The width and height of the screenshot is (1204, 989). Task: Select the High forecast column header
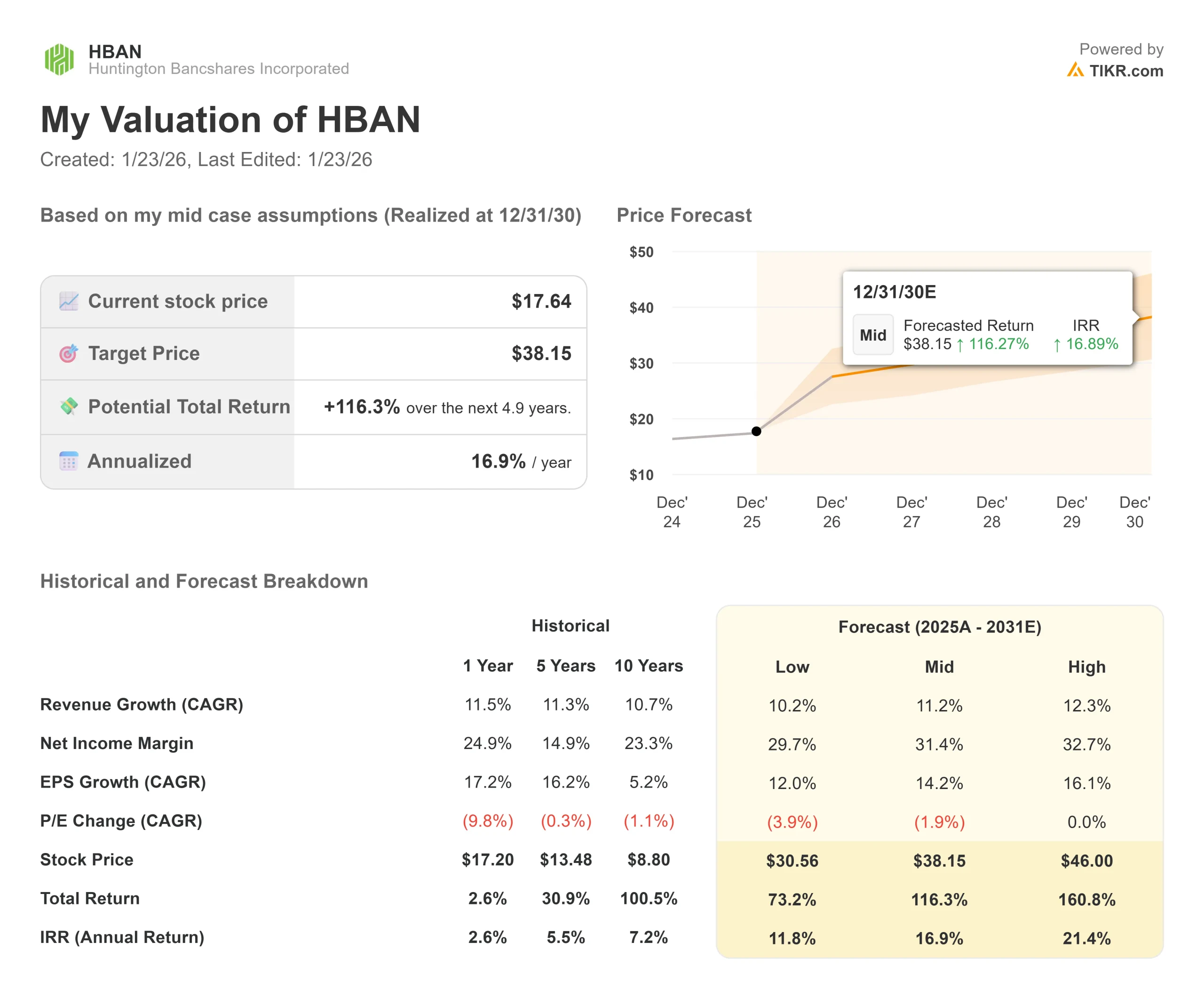(x=1086, y=667)
